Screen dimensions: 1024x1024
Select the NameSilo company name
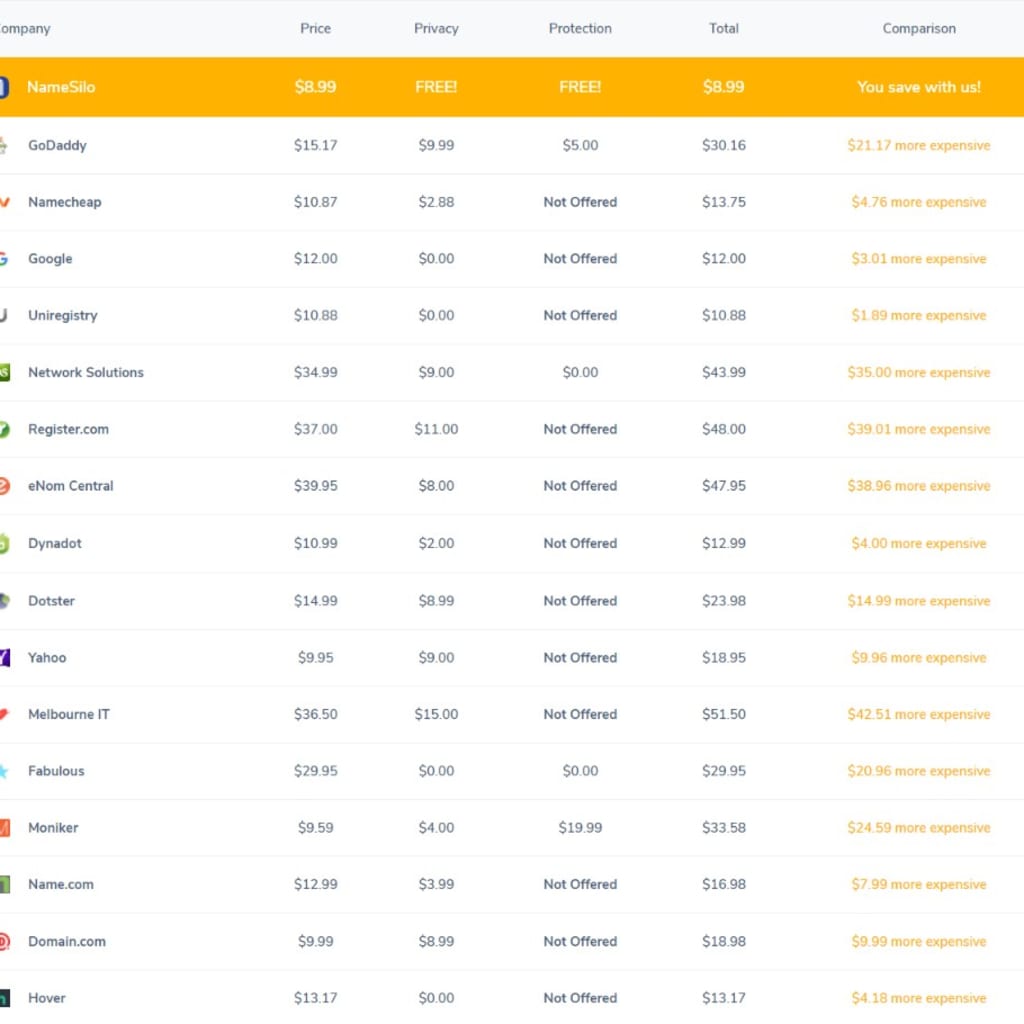click(x=61, y=87)
